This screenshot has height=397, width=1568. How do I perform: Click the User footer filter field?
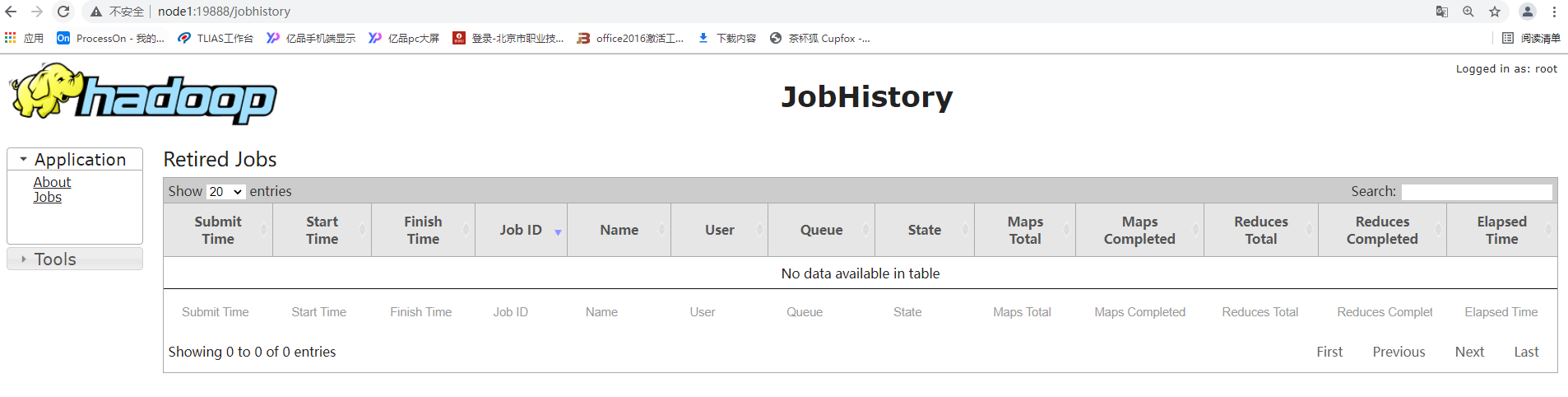(x=720, y=312)
